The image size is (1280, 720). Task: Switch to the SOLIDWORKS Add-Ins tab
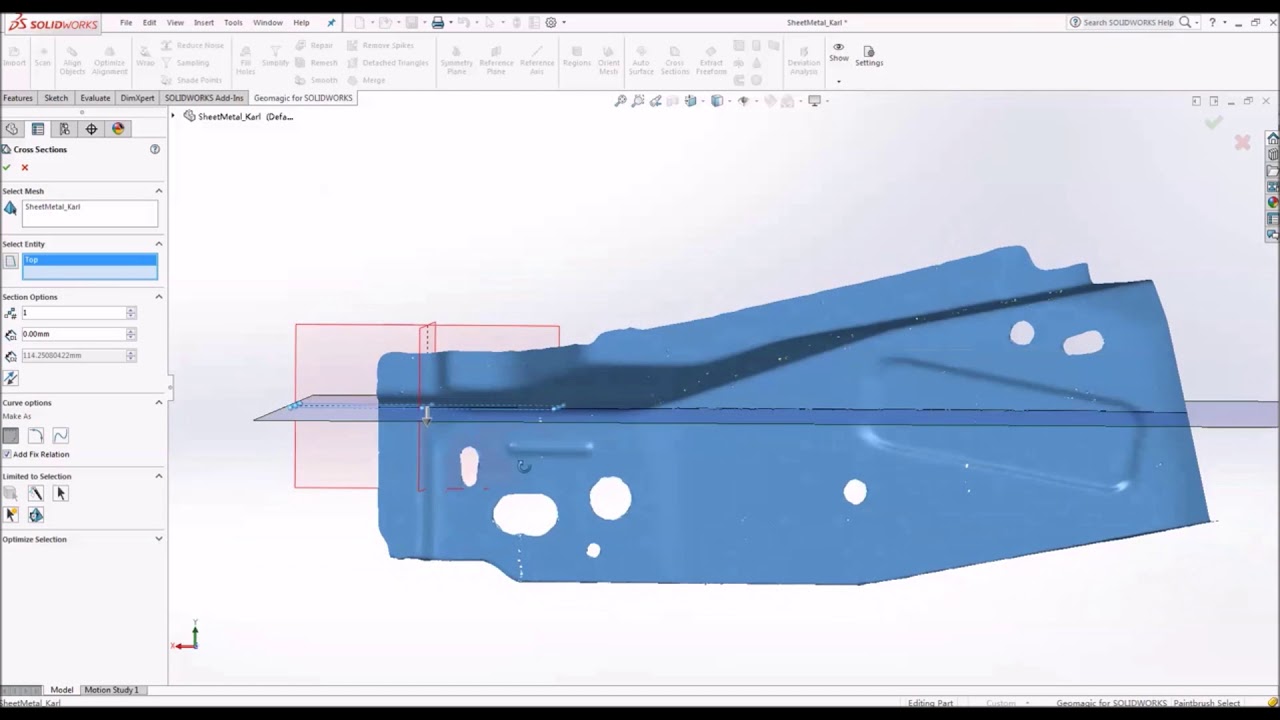pos(204,98)
